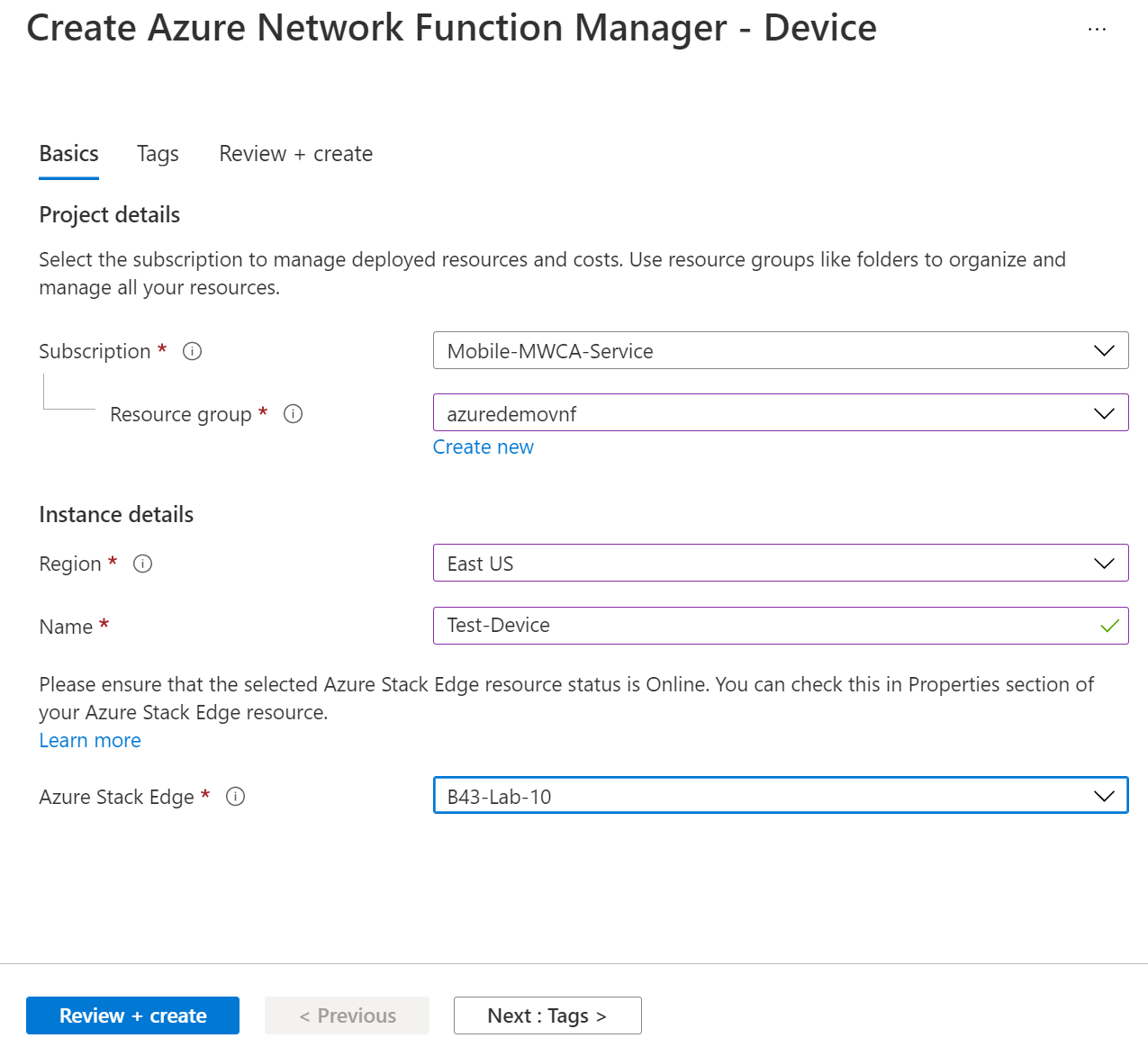Open the Region dropdown showing East US
1148x1047 pixels.
[x=1105, y=563]
